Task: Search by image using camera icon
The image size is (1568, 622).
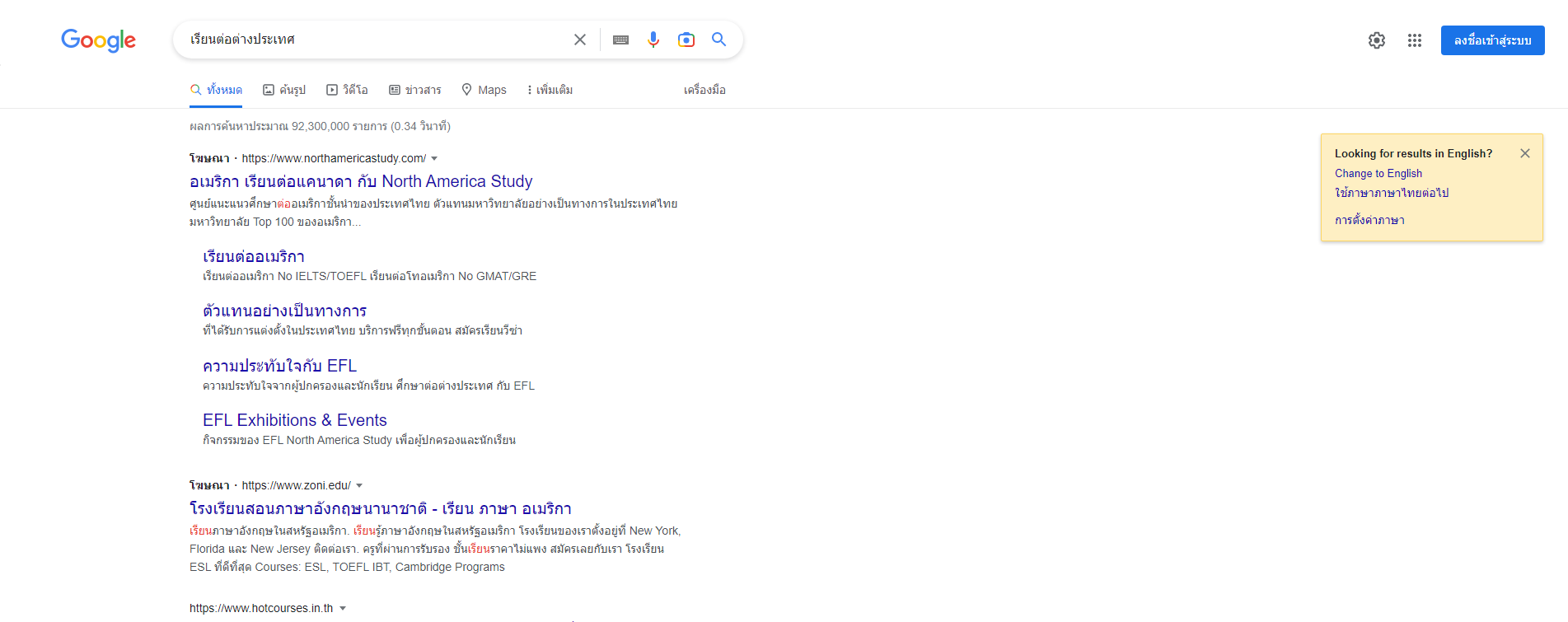Action: point(686,40)
